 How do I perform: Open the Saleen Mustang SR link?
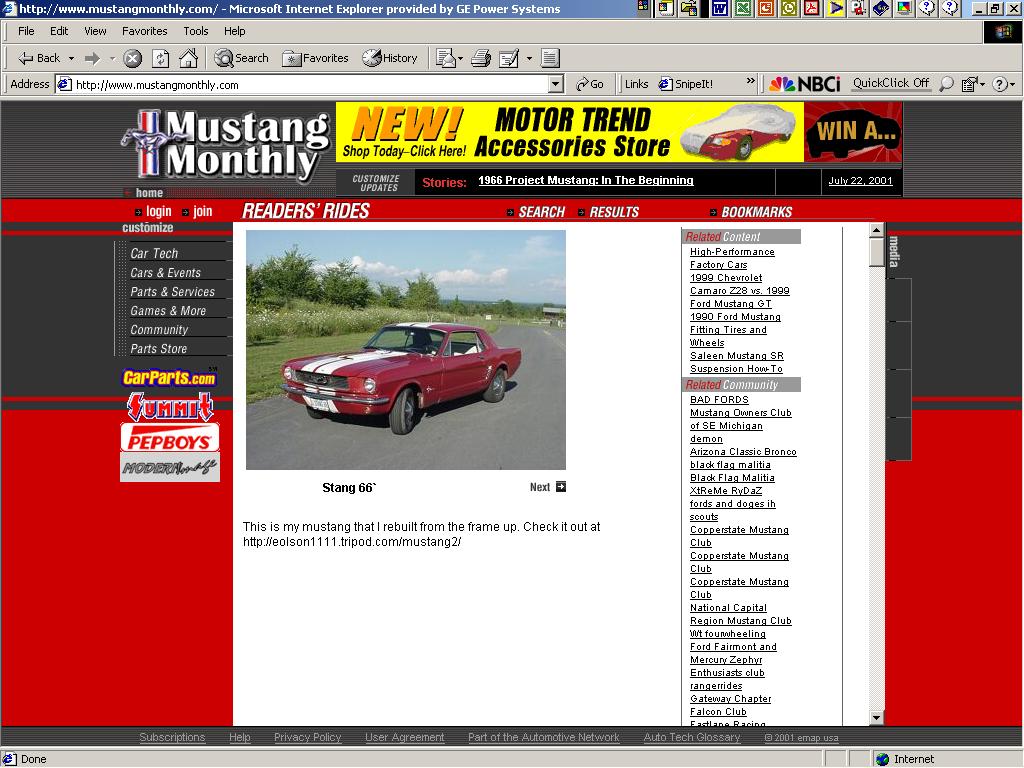click(737, 356)
